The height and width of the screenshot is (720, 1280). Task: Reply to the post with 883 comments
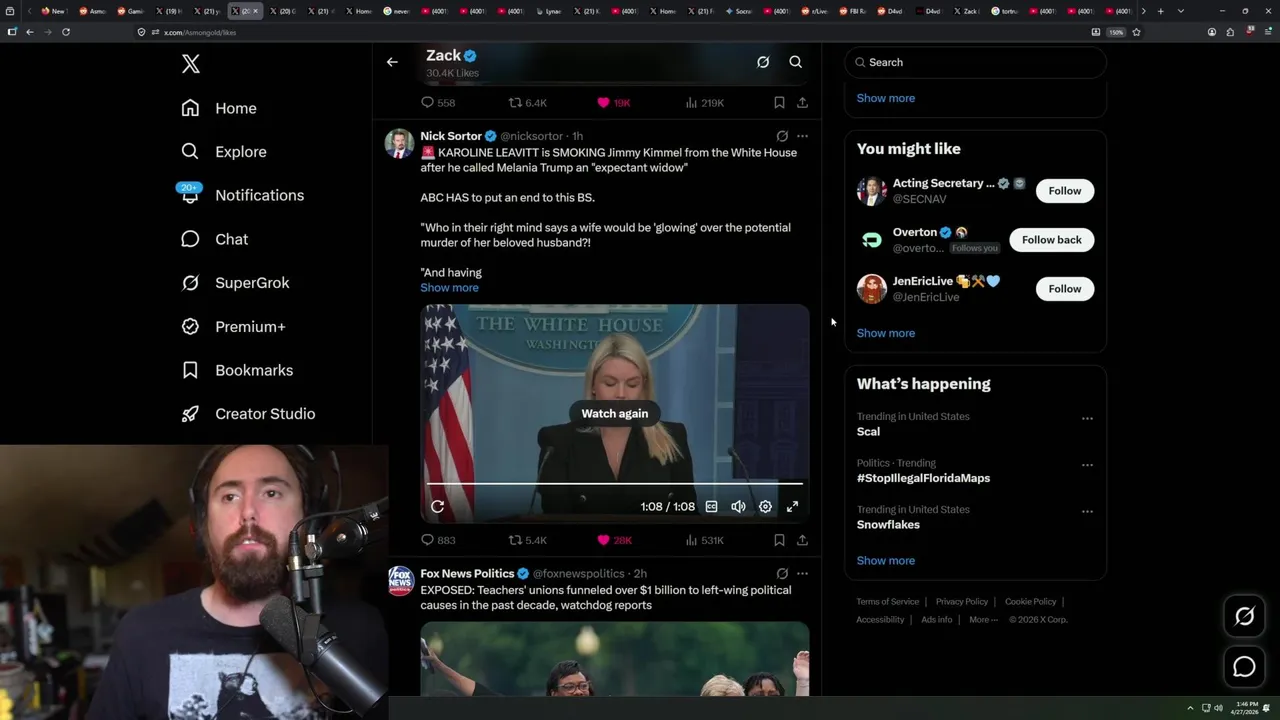(x=438, y=540)
